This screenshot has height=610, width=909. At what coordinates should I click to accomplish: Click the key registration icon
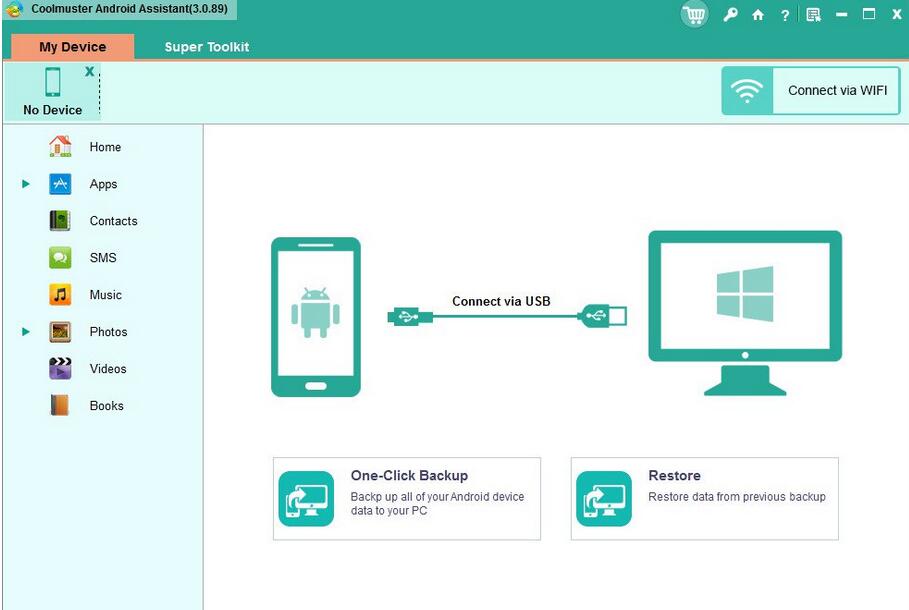tap(730, 14)
